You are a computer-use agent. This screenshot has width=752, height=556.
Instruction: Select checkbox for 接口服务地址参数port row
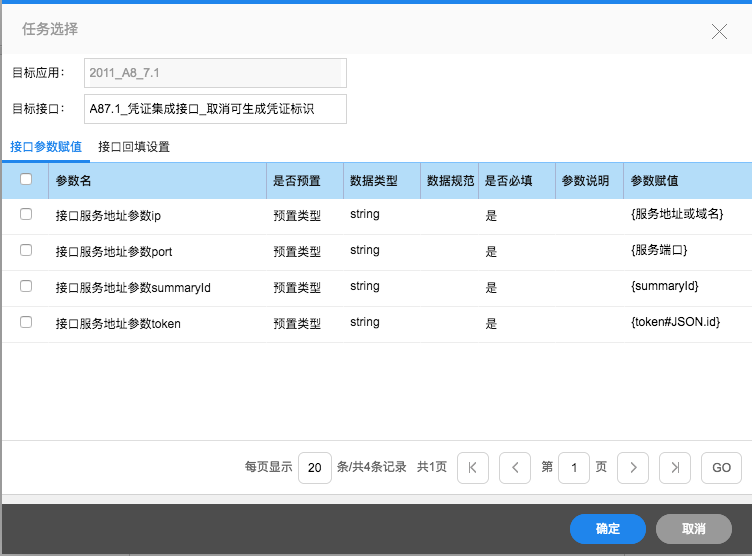tap(26, 250)
